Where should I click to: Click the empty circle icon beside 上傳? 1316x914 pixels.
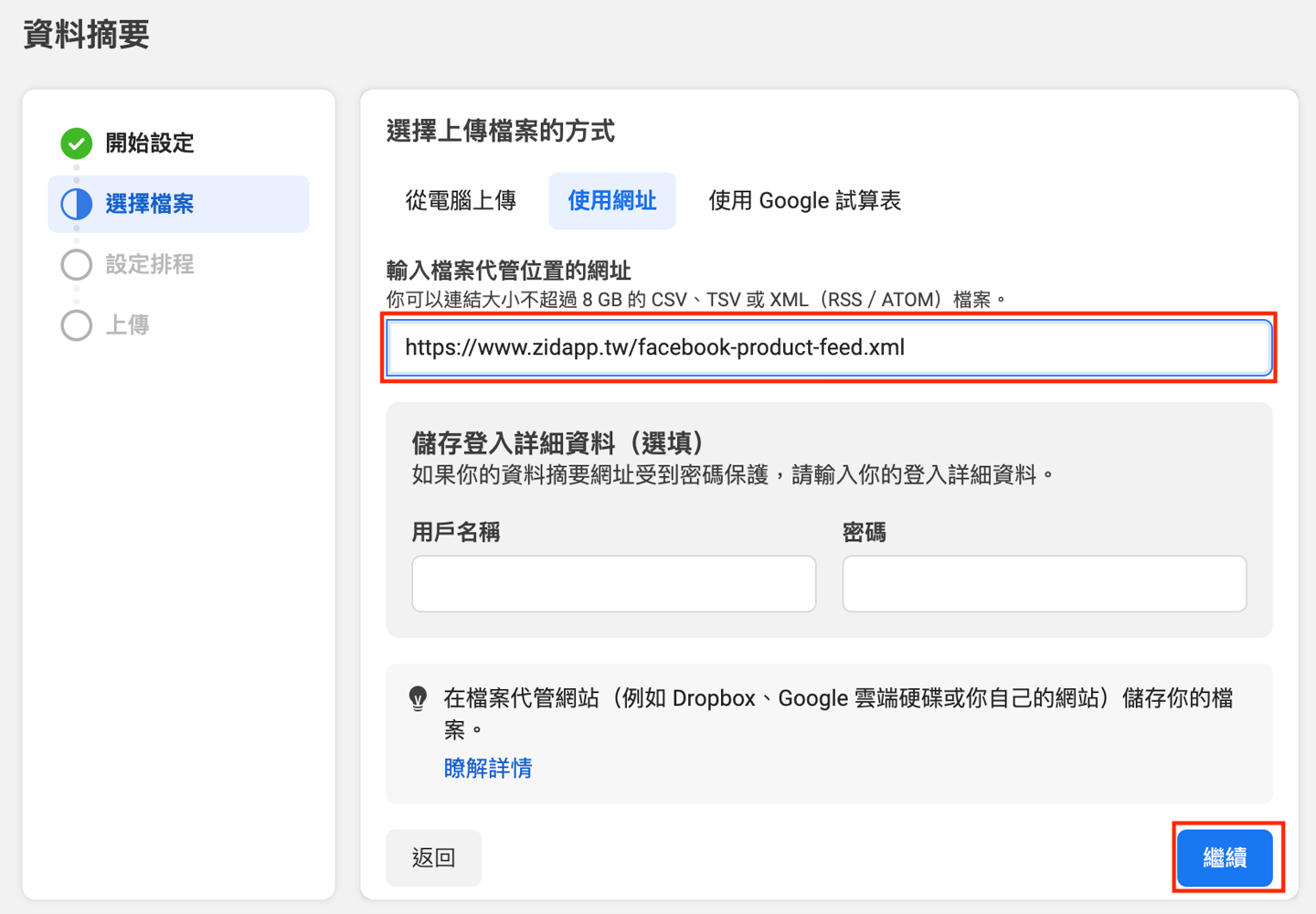click(x=77, y=325)
